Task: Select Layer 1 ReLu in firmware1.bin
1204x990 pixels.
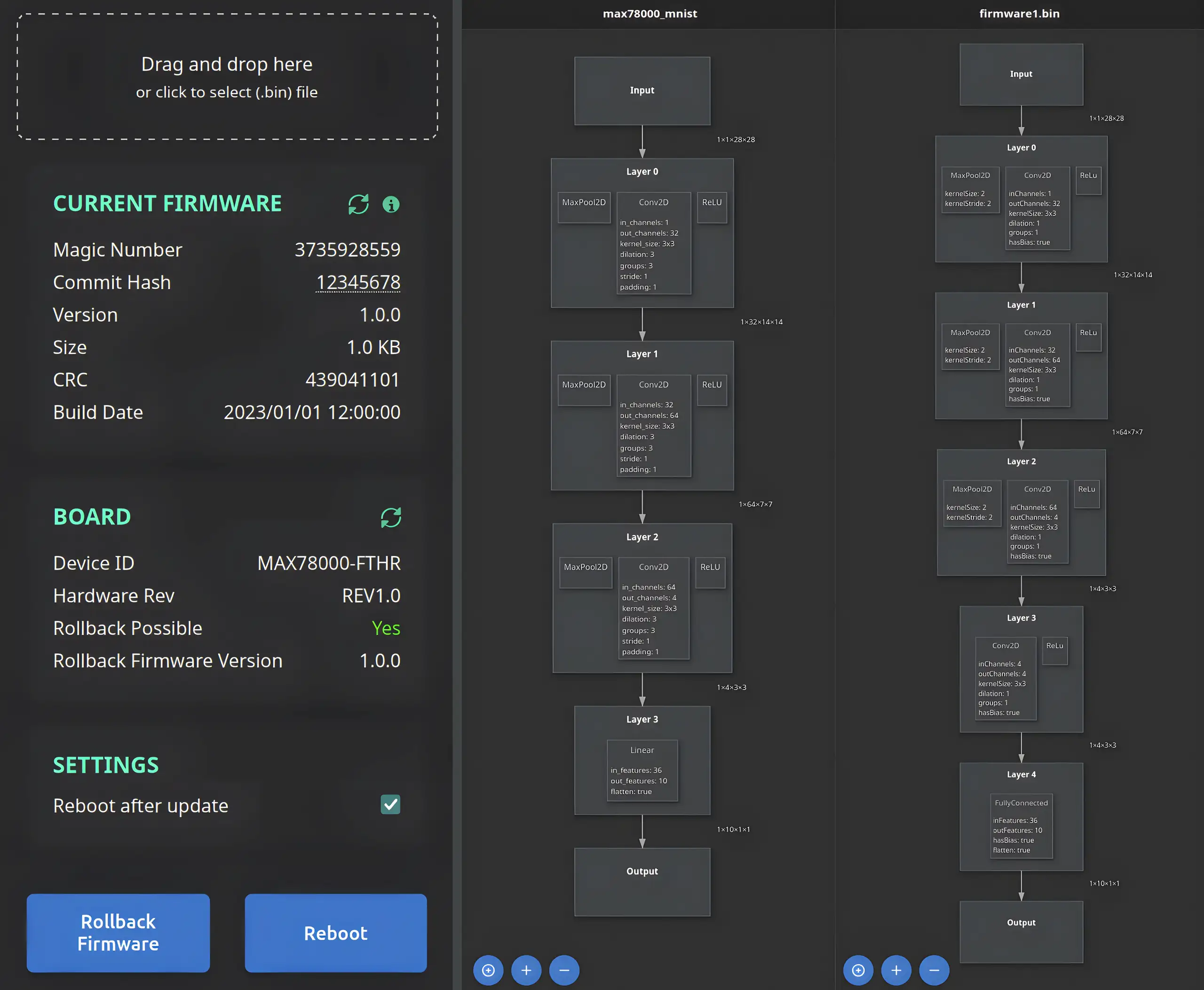Action: [x=1088, y=338]
